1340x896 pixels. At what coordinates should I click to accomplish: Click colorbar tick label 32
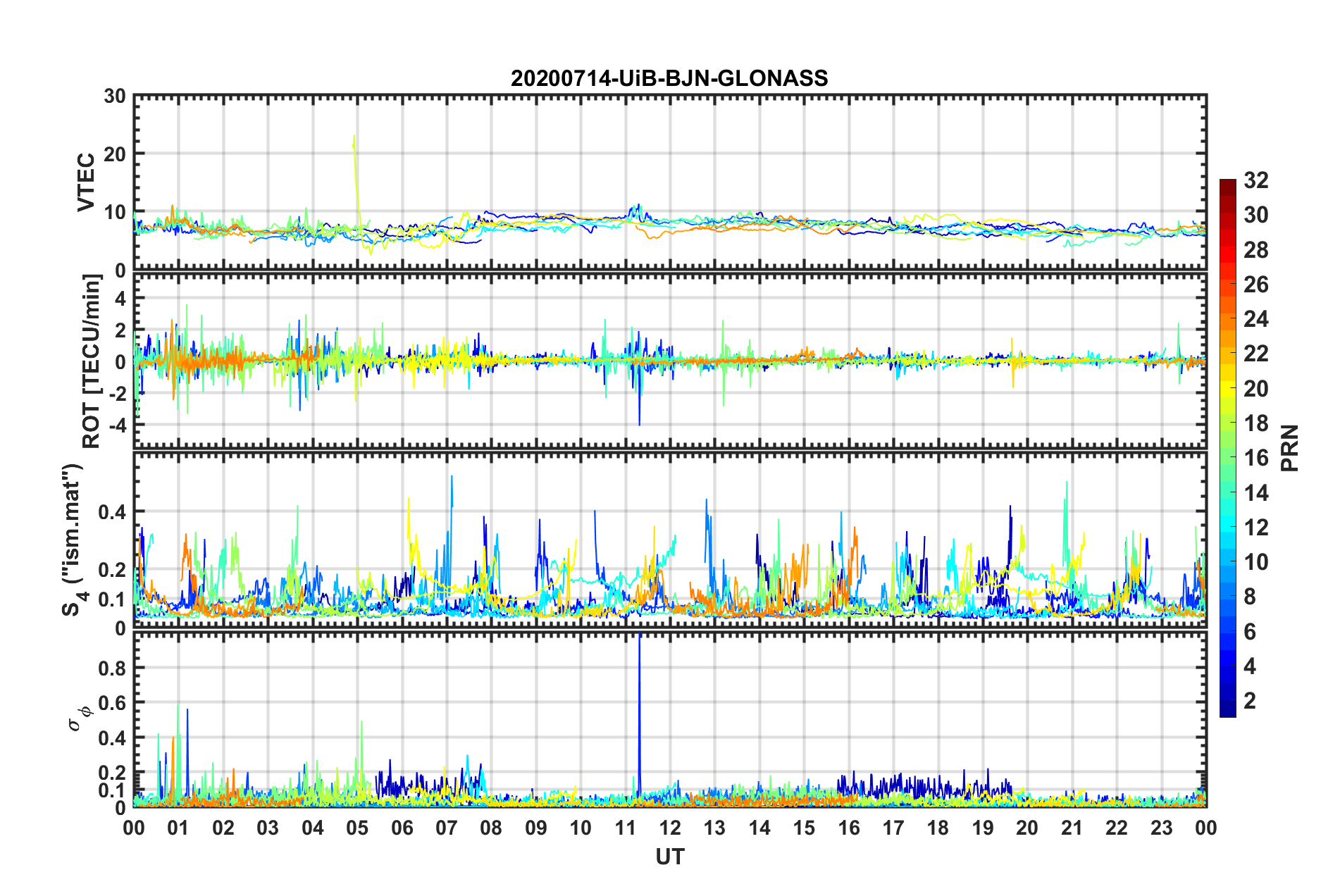1255,180
